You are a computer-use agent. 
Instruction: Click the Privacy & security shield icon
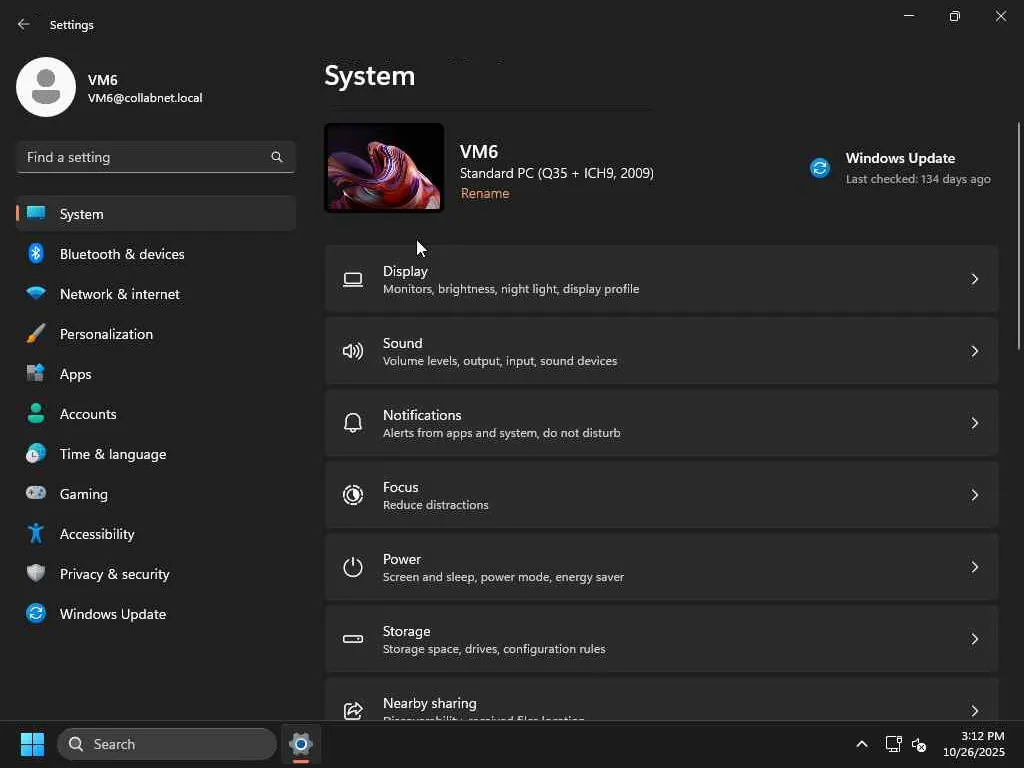point(36,574)
